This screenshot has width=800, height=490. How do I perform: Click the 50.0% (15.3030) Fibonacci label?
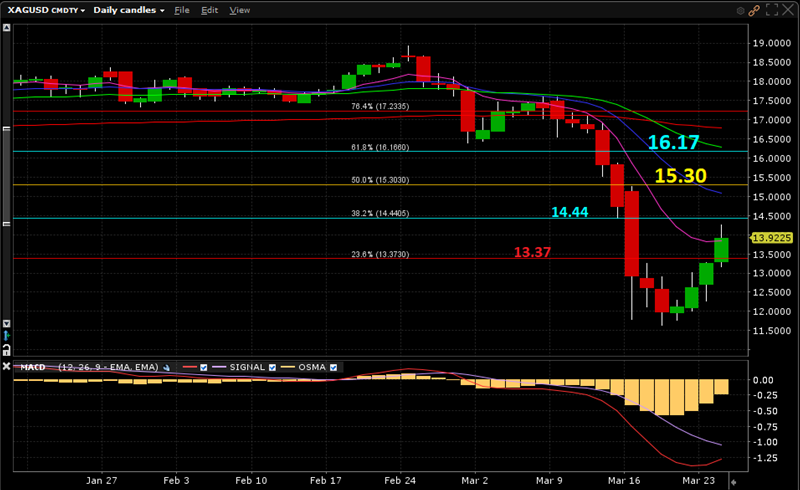point(380,180)
